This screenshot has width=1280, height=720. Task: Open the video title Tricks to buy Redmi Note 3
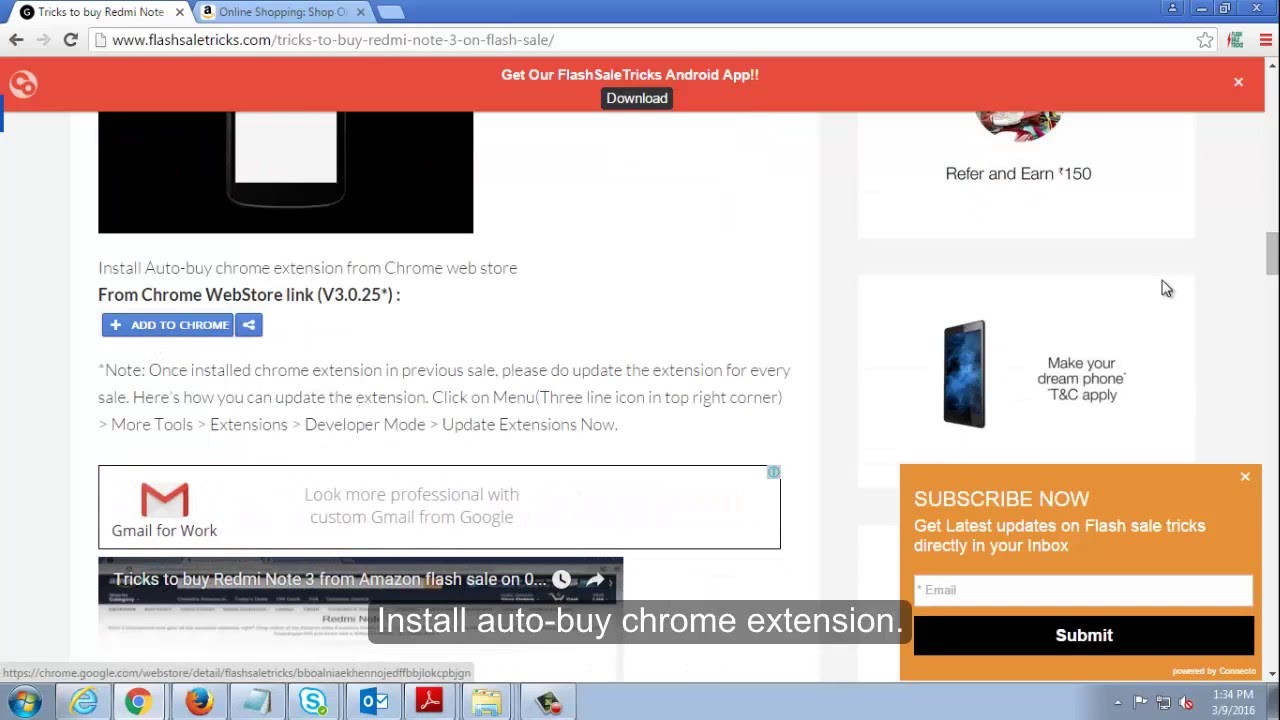[330, 579]
